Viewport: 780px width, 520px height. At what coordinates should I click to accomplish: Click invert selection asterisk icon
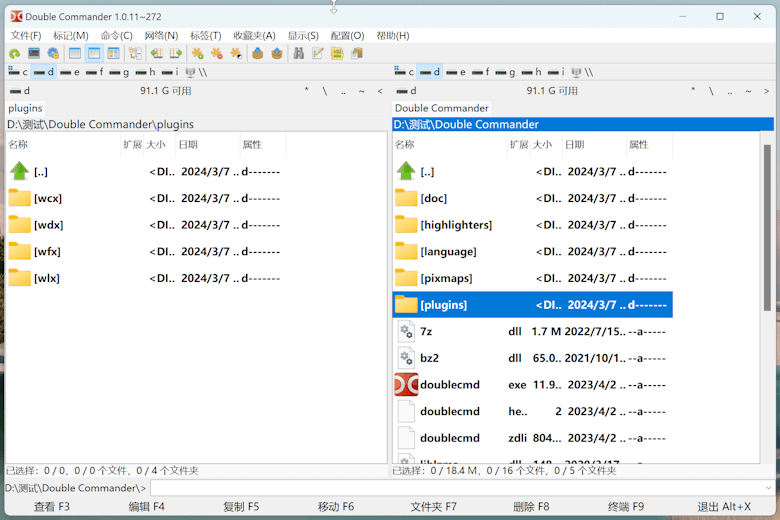click(x=236, y=53)
